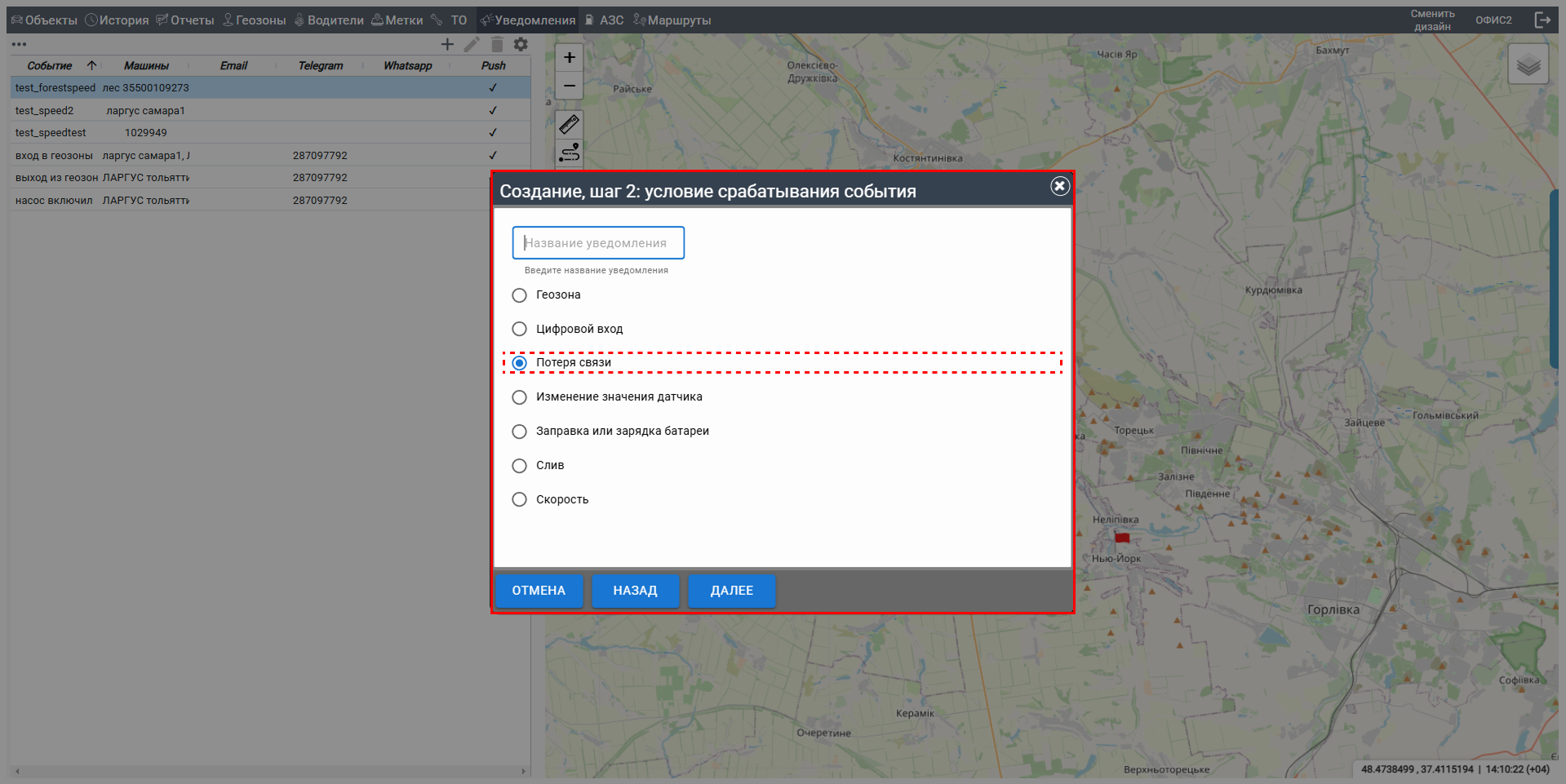Screen dimensions: 1566x784
Task: Click the Название уведомления input field
Action: click(x=598, y=243)
